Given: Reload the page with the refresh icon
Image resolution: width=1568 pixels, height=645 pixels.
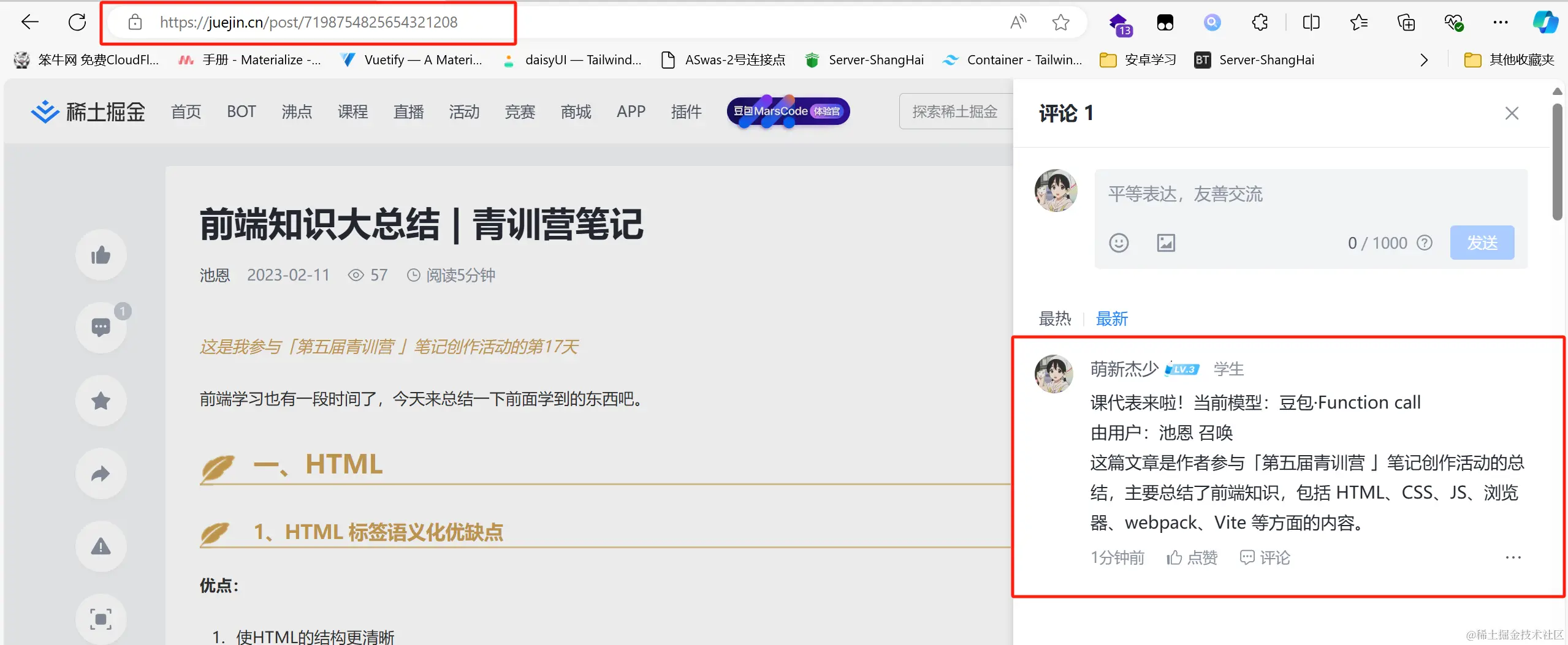Looking at the screenshot, I should click(x=77, y=23).
